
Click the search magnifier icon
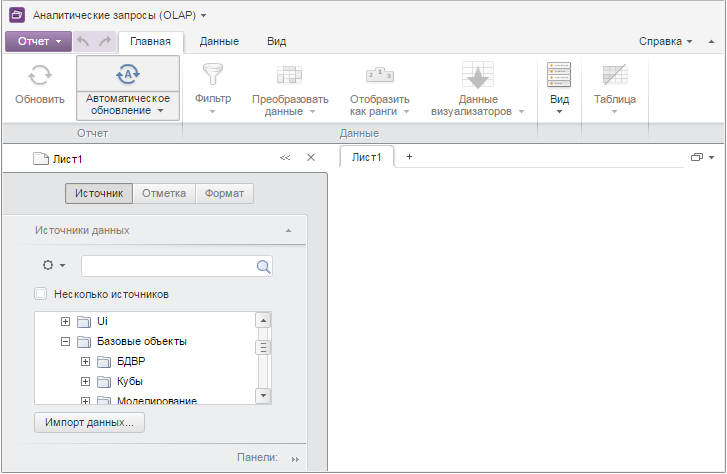click(x=263, y=266)
